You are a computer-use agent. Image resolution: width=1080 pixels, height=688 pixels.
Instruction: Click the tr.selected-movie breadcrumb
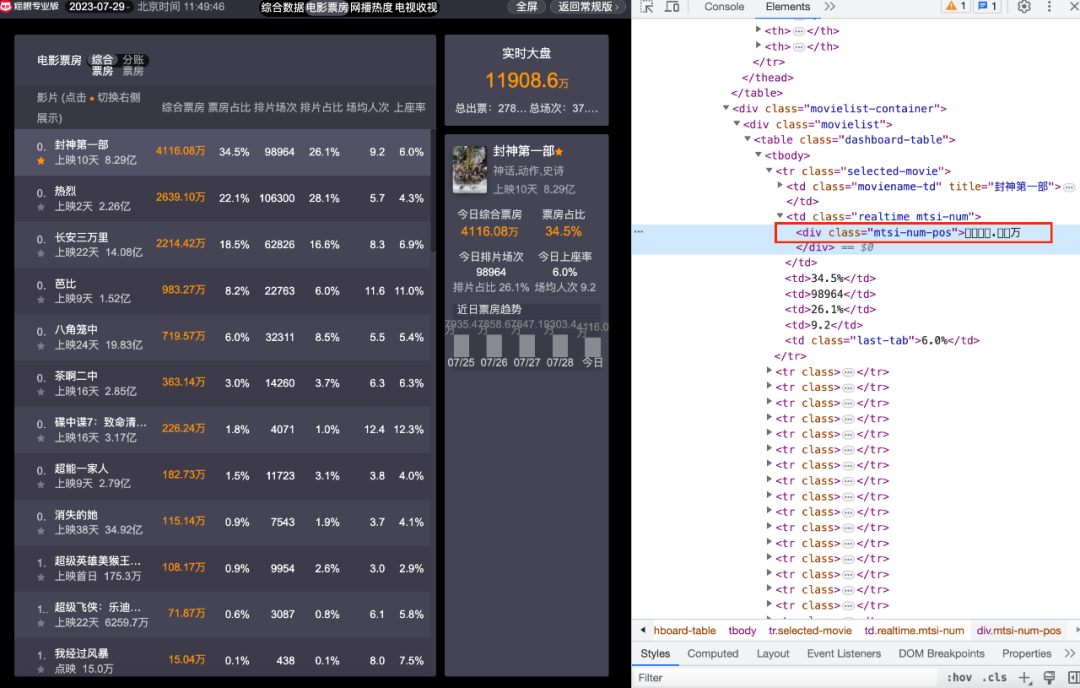[810, 630]
